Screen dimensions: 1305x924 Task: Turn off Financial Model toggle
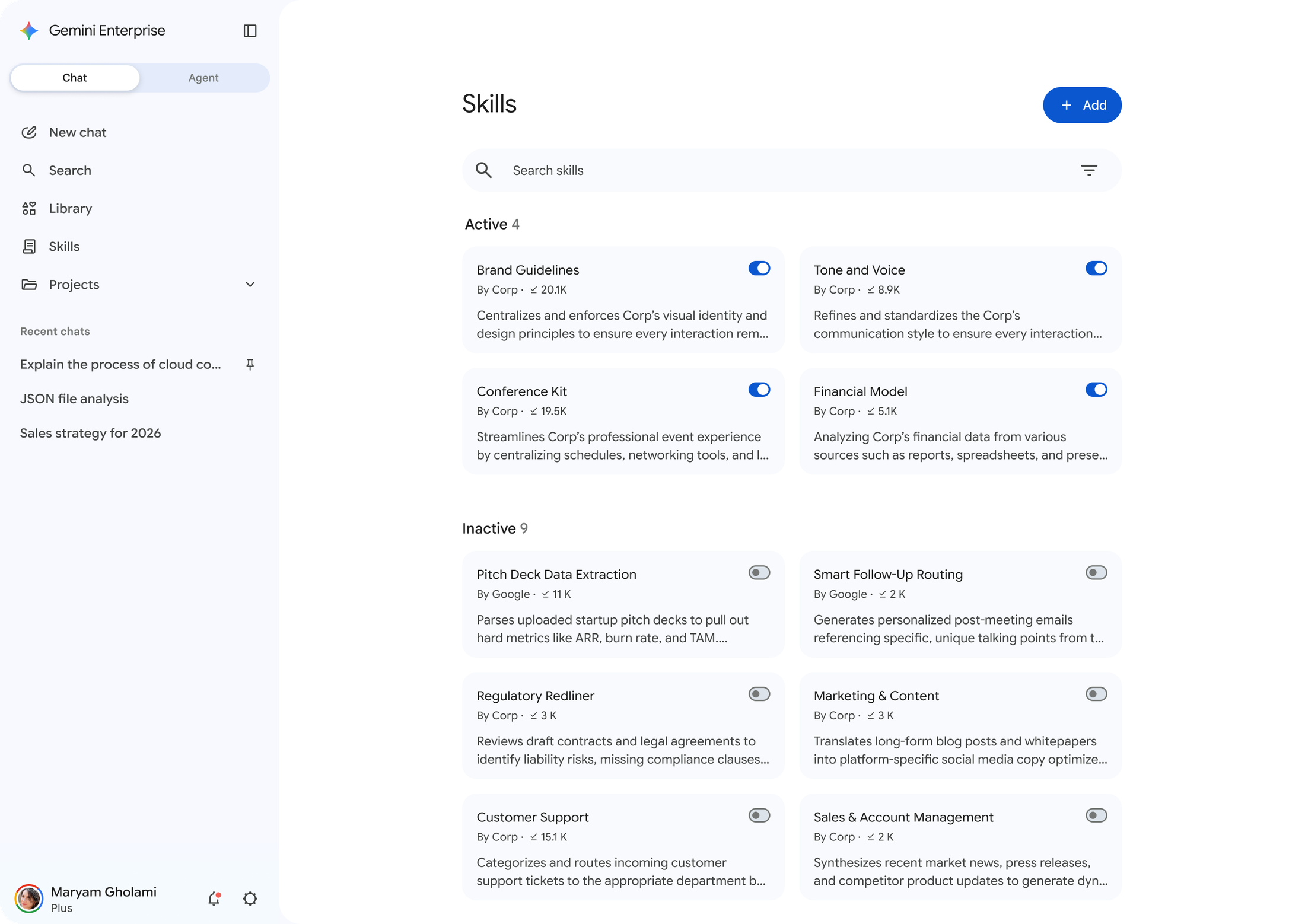[x=1096, y=390]
